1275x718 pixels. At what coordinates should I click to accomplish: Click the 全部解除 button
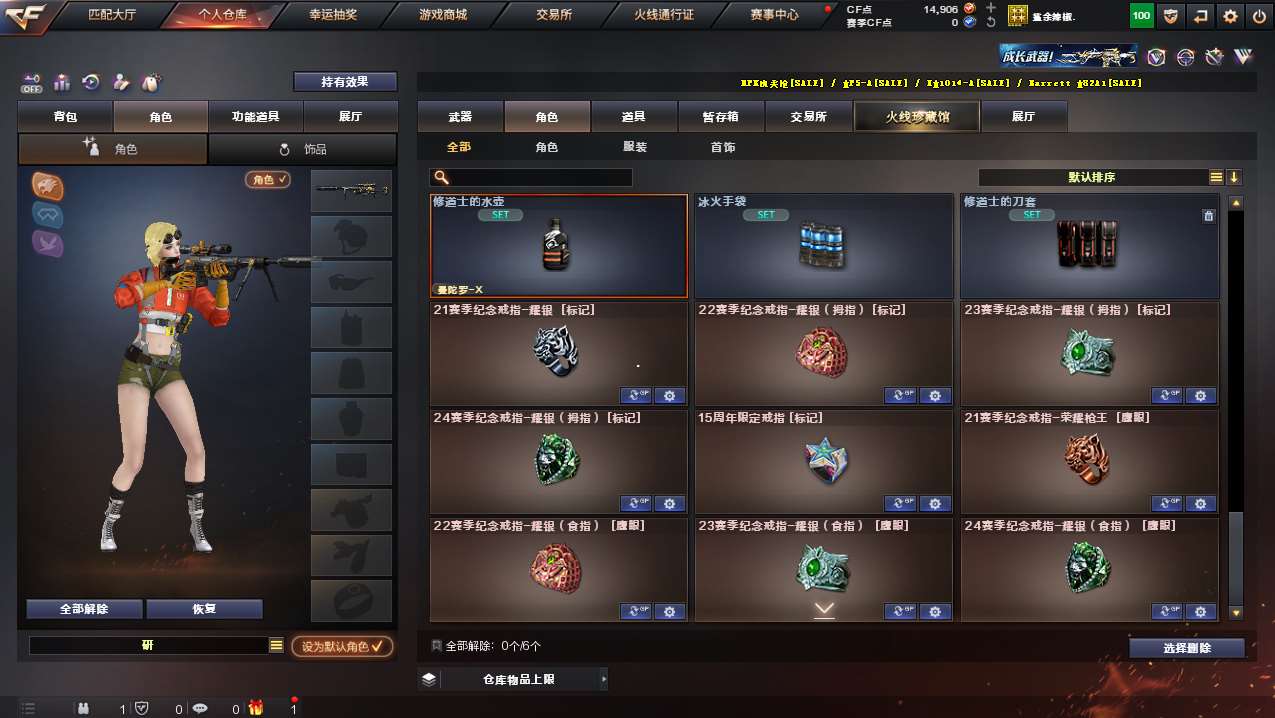pyautogui.click(x=85, y=608)
